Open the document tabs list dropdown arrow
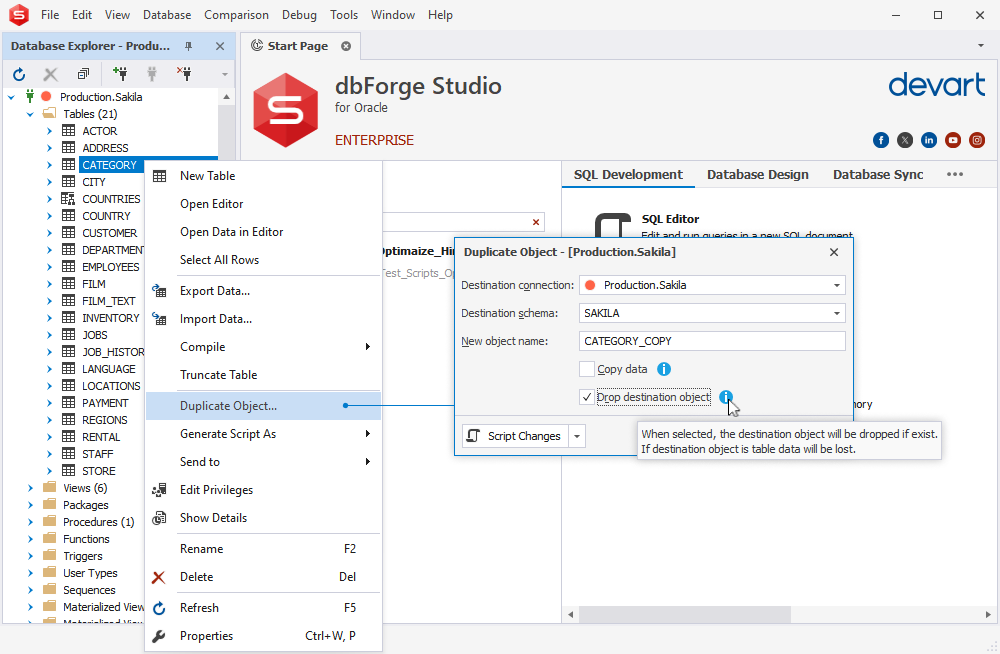Screen dimensions: 1000x654 pyautogui.click(x=980, y=46)
